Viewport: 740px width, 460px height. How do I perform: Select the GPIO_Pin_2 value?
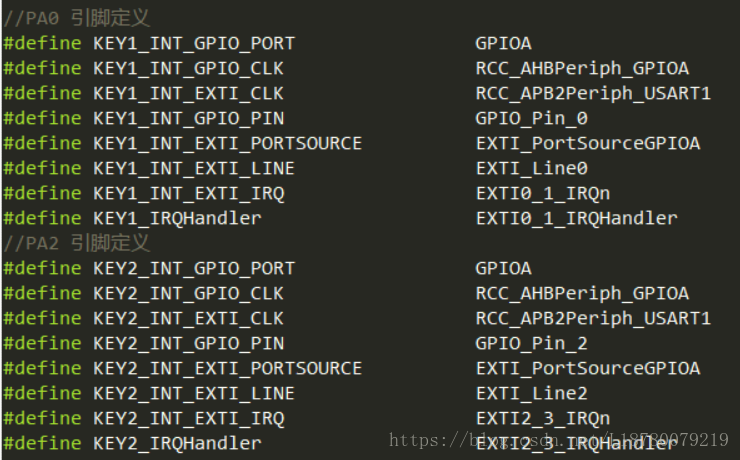(x=531, y=343)
